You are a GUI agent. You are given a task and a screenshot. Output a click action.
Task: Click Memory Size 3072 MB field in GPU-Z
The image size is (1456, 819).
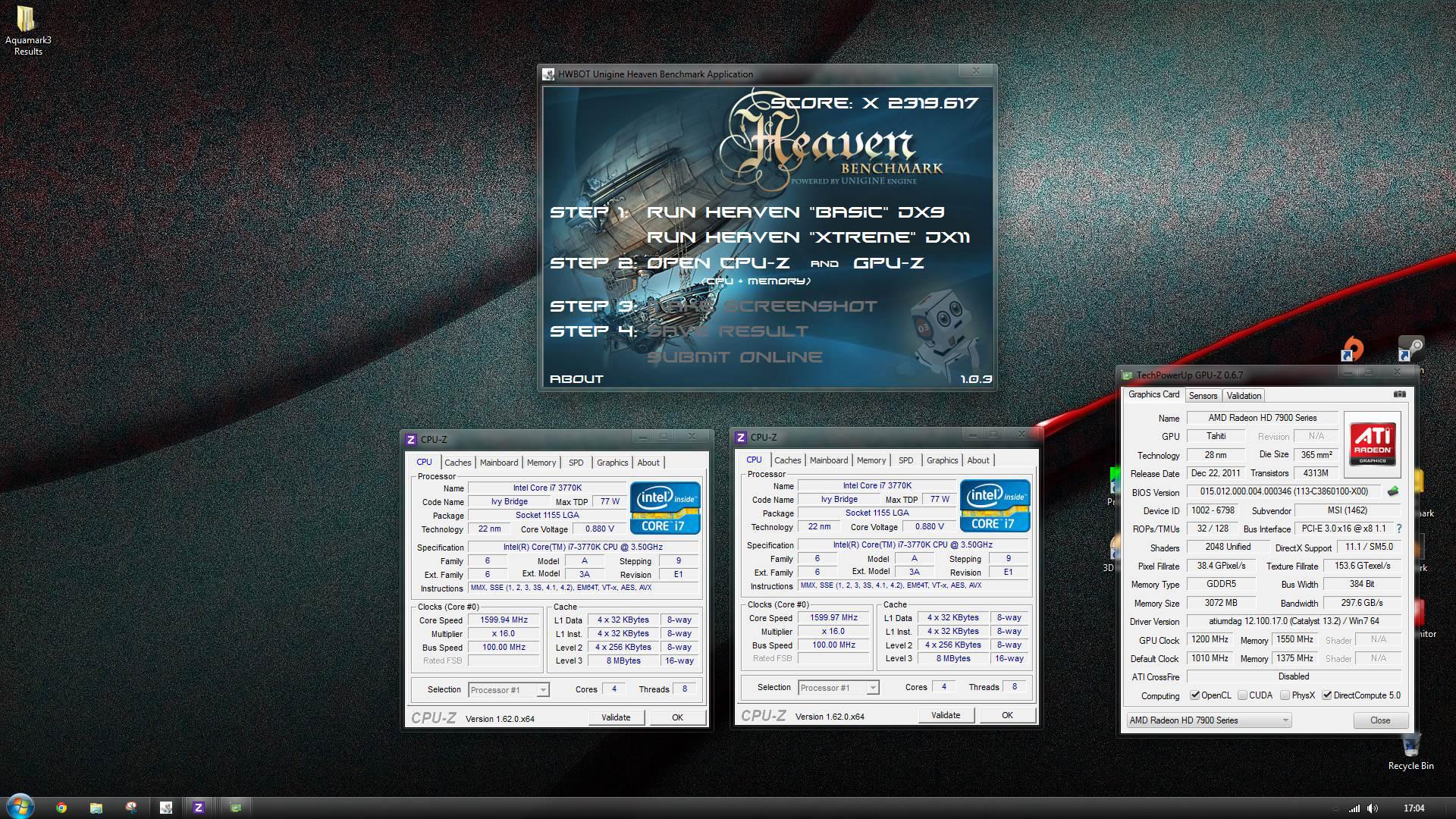coord(1220,603)
